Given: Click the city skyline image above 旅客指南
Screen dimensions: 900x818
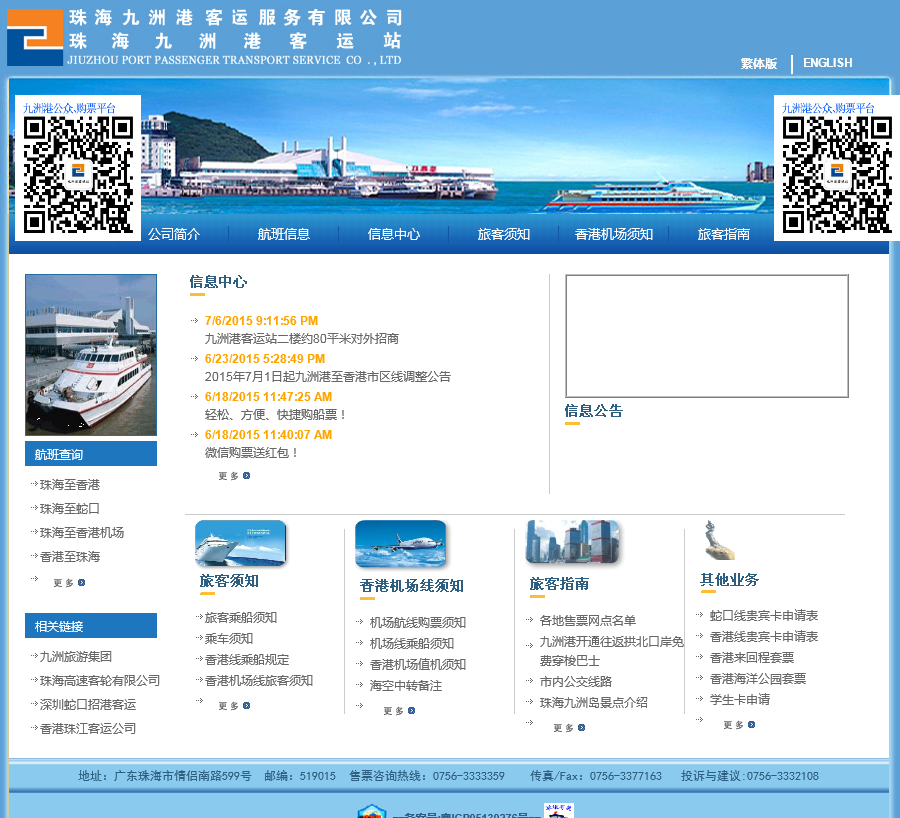Looking at the screenshot, I should pyautogui.click(x=572, y=542).
